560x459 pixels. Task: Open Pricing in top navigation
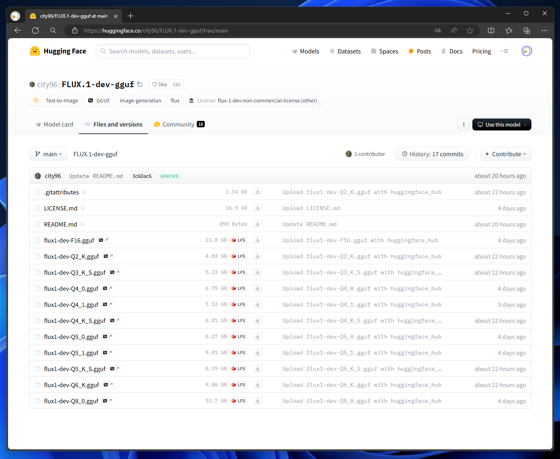click(481, 51)
